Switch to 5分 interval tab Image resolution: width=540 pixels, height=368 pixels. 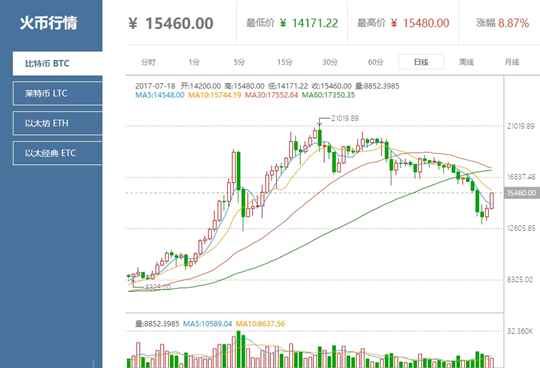239,62
